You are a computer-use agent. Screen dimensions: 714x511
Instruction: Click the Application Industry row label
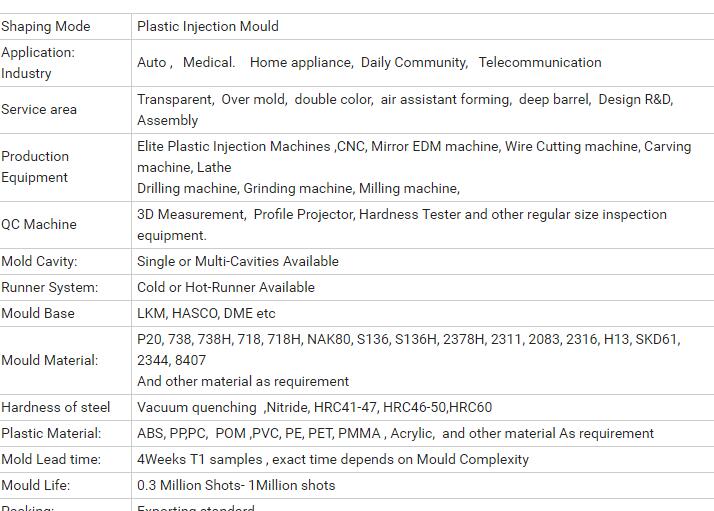(x=38, y=63)
